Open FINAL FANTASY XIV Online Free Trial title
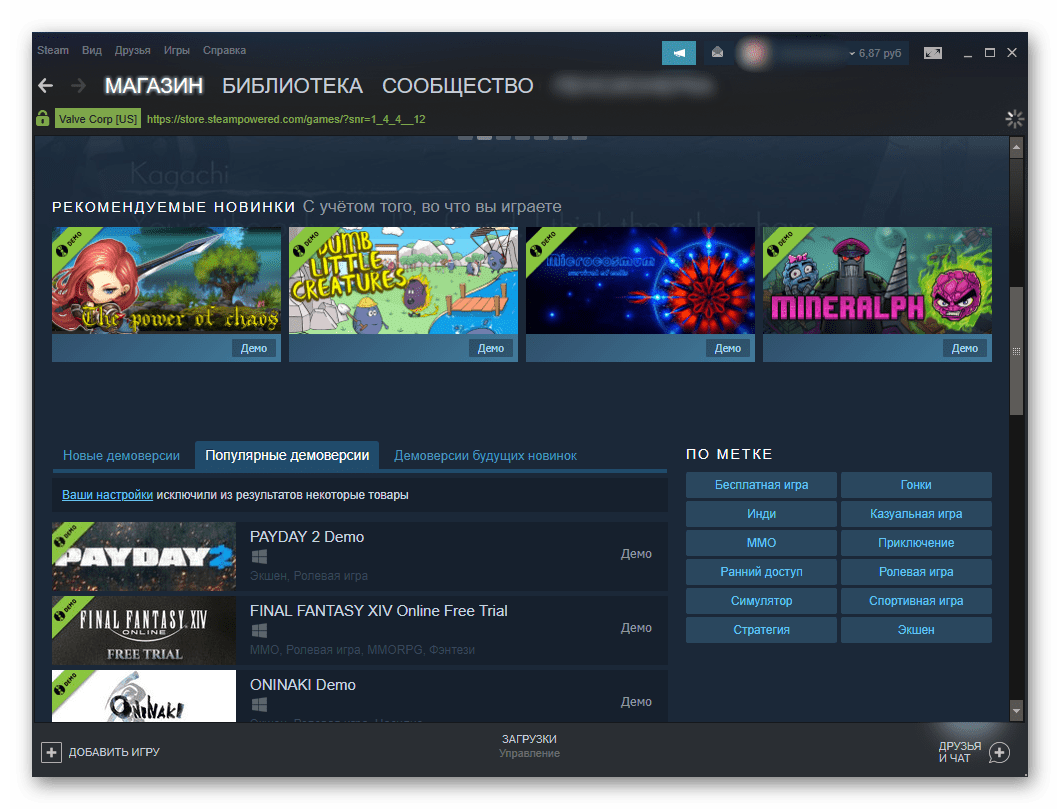1060x809 pixels. 379,611
